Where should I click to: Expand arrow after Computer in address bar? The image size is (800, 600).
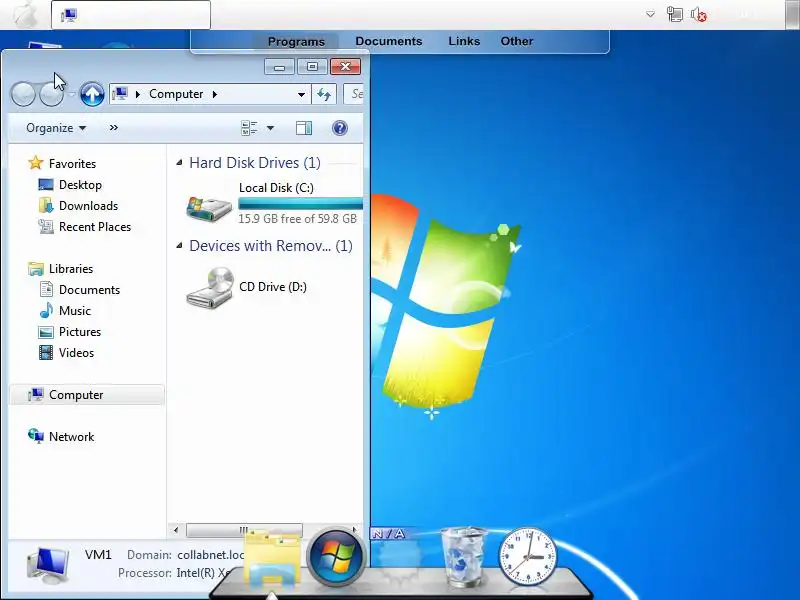tap(214, 94)
